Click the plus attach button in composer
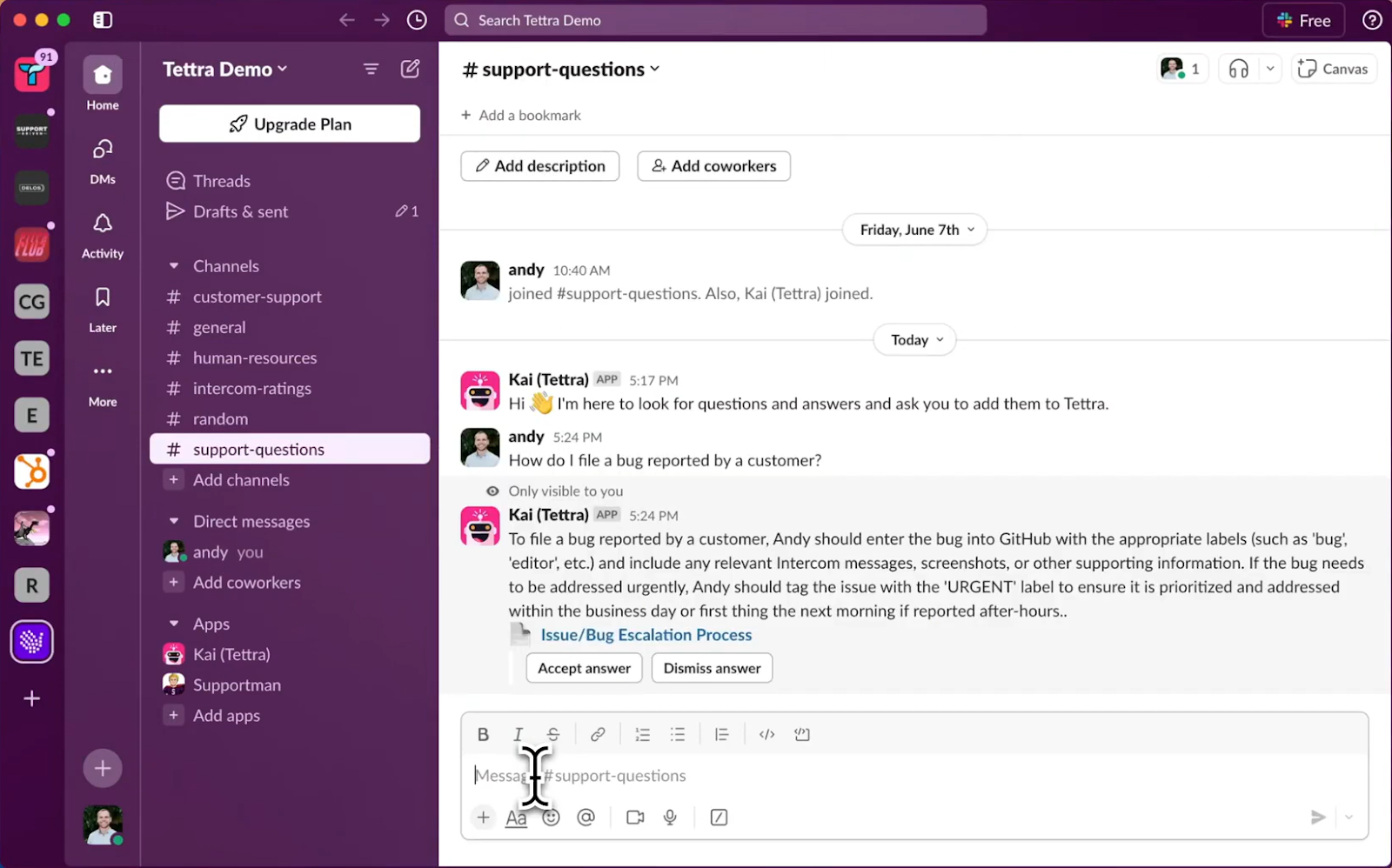The width and height of the screenshot is (1392, 868). pos(483,817)
